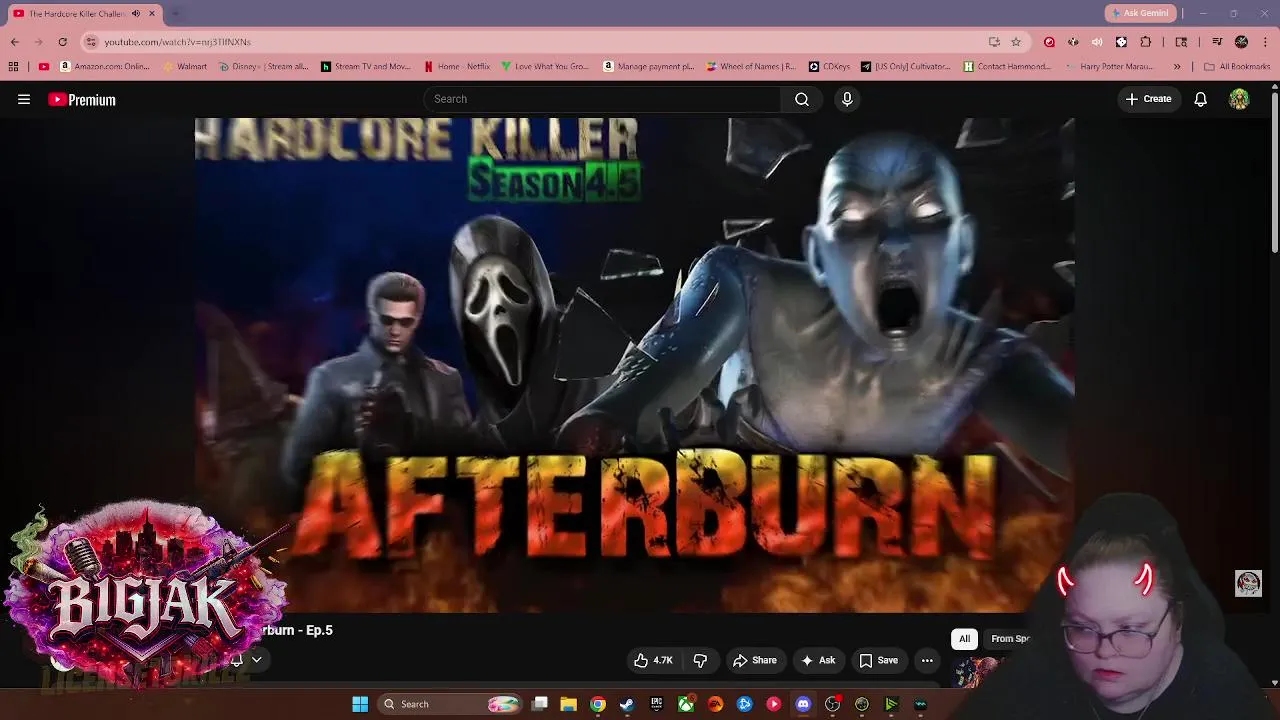Viewport: 1280px width, 720px height.
Task: Open YouTube account avatar menu
Action: coord(1239,99)
